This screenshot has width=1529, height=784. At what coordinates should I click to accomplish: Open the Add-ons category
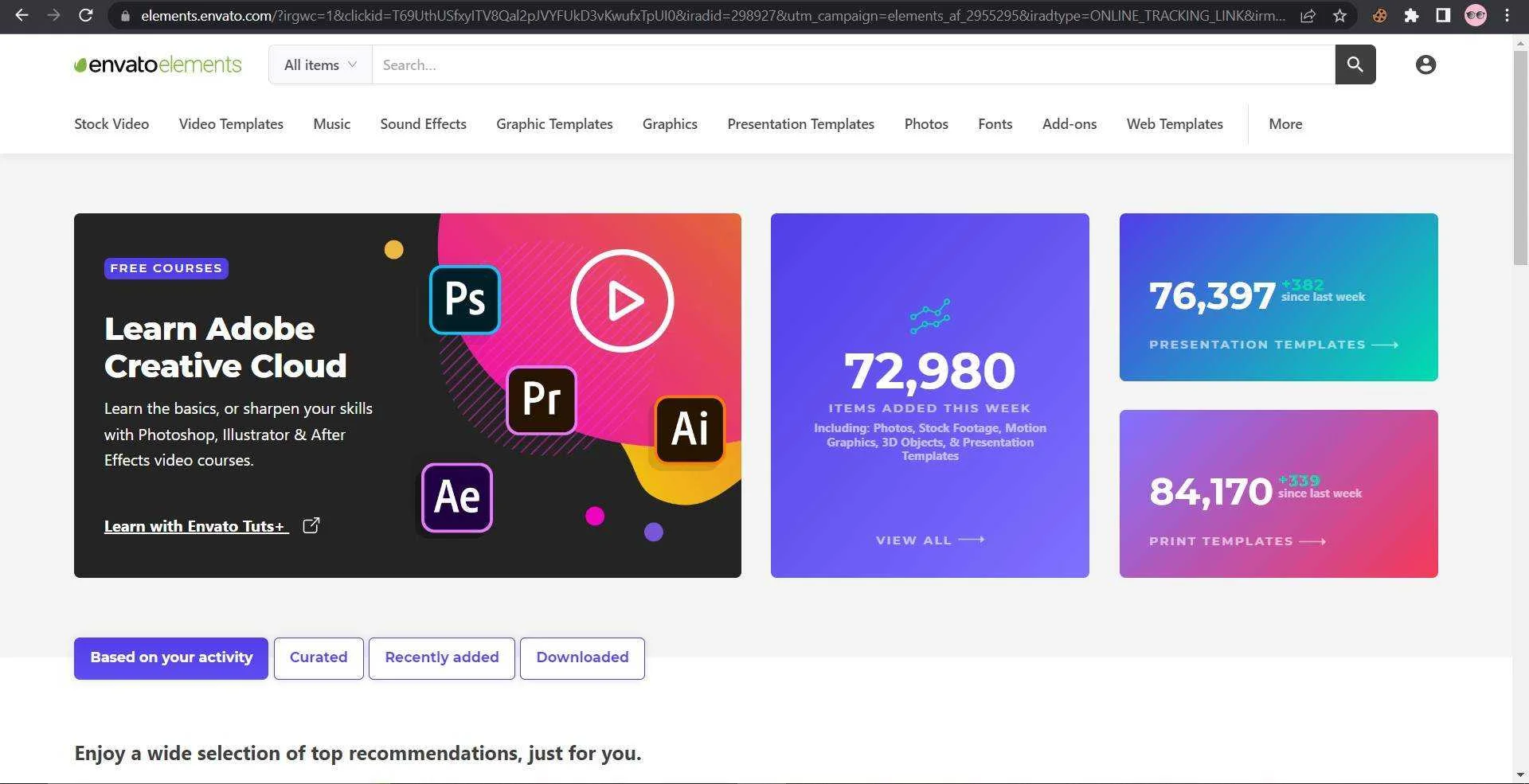click(x=1069, y=124)
